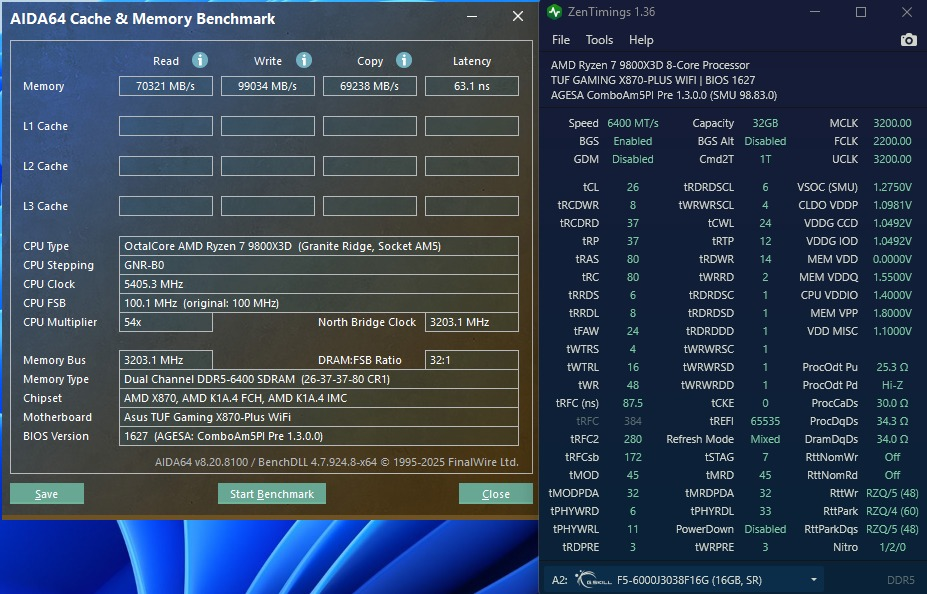The image size is (927, 594).
Task: Click the CPU FSB 100.1 MHz value
Action: pyautogui.click(x=319, y=303)
